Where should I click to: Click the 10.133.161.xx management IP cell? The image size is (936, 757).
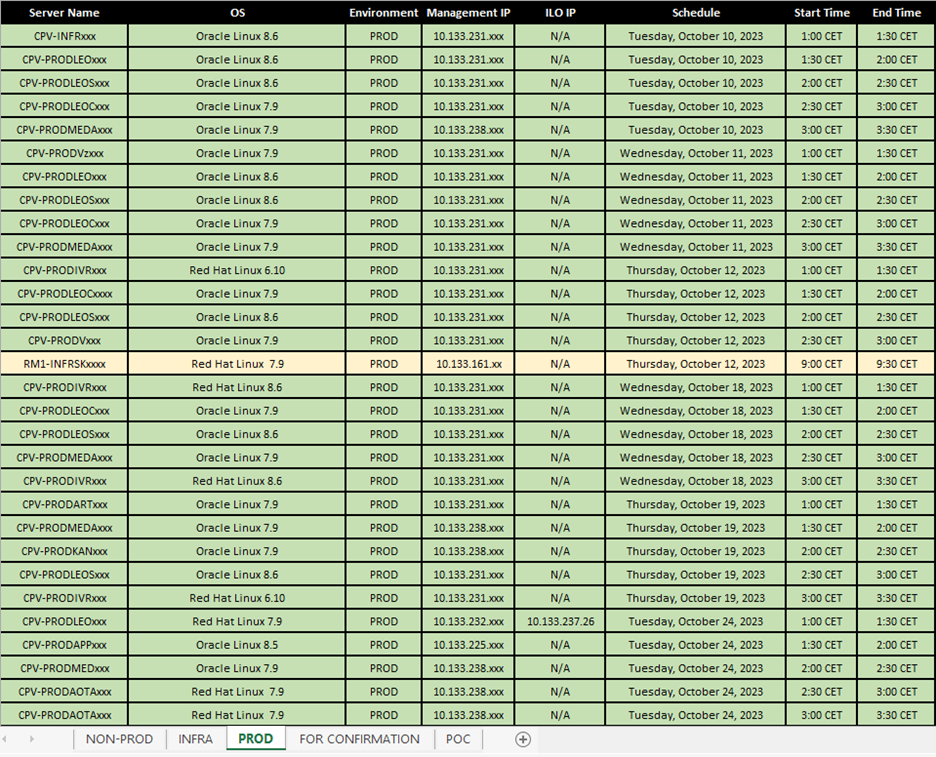pyautogui.click(x=468, y=364)
